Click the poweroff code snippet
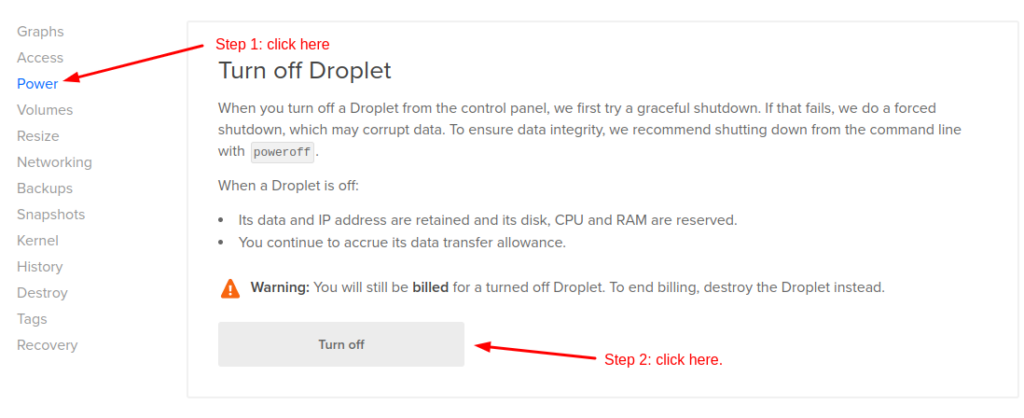Image resolution: width=1024 pixels, height=418 pixels. (x=283, y=152)
